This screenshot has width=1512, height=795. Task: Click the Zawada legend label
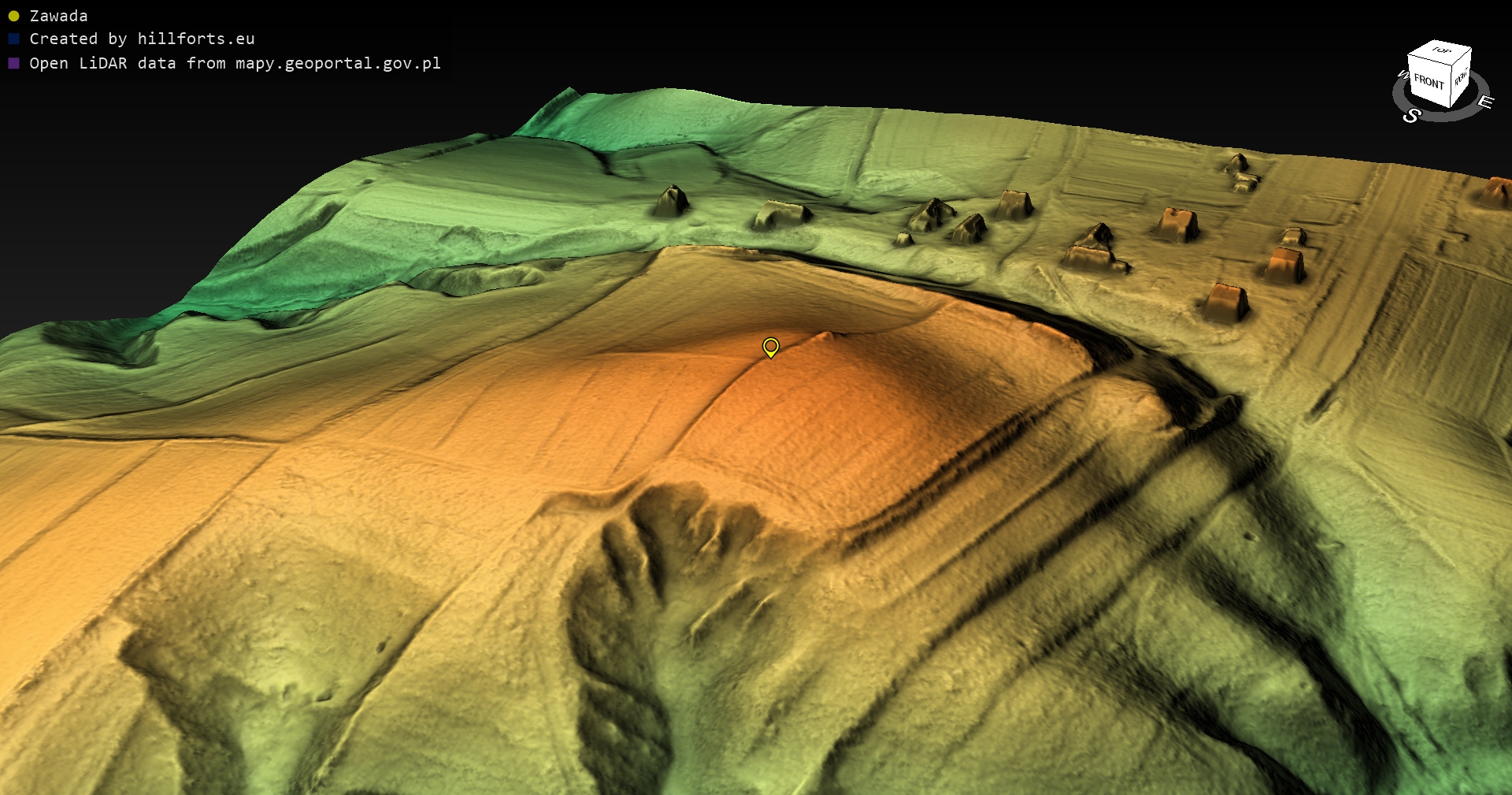[x=58, y=16]
